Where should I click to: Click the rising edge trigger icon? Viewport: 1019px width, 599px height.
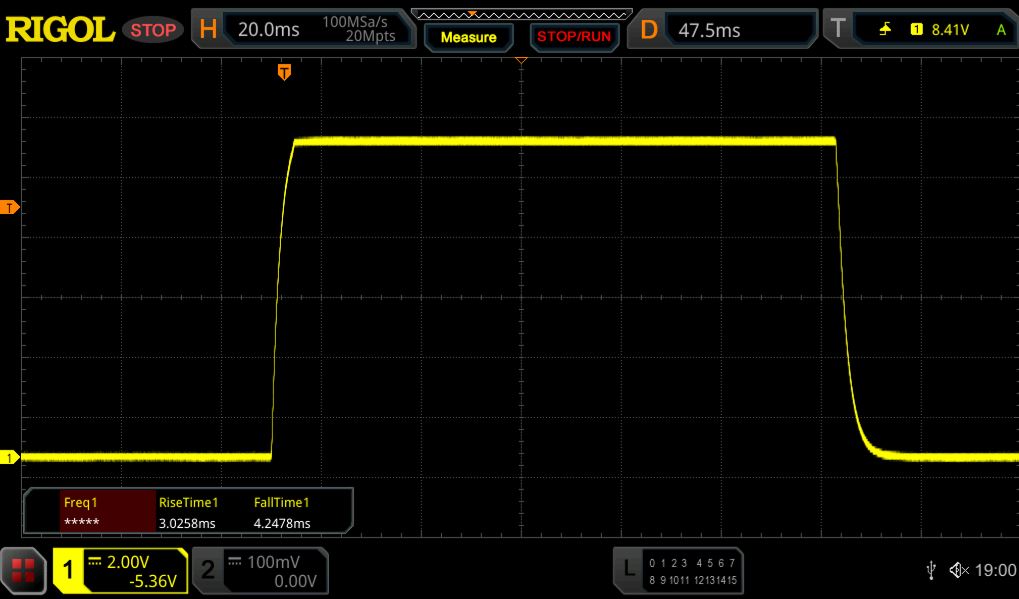[885, 30]
